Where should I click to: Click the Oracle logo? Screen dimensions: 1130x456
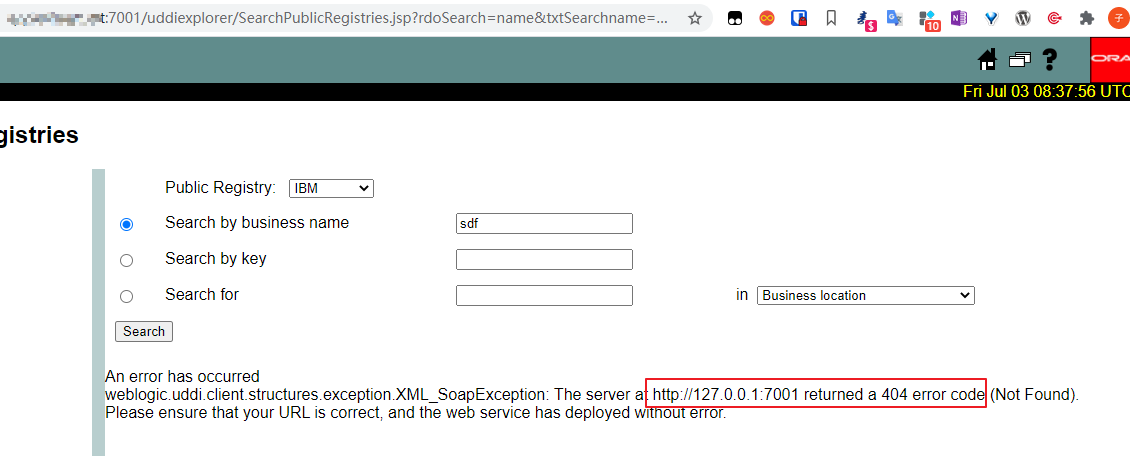(1110, 60)
